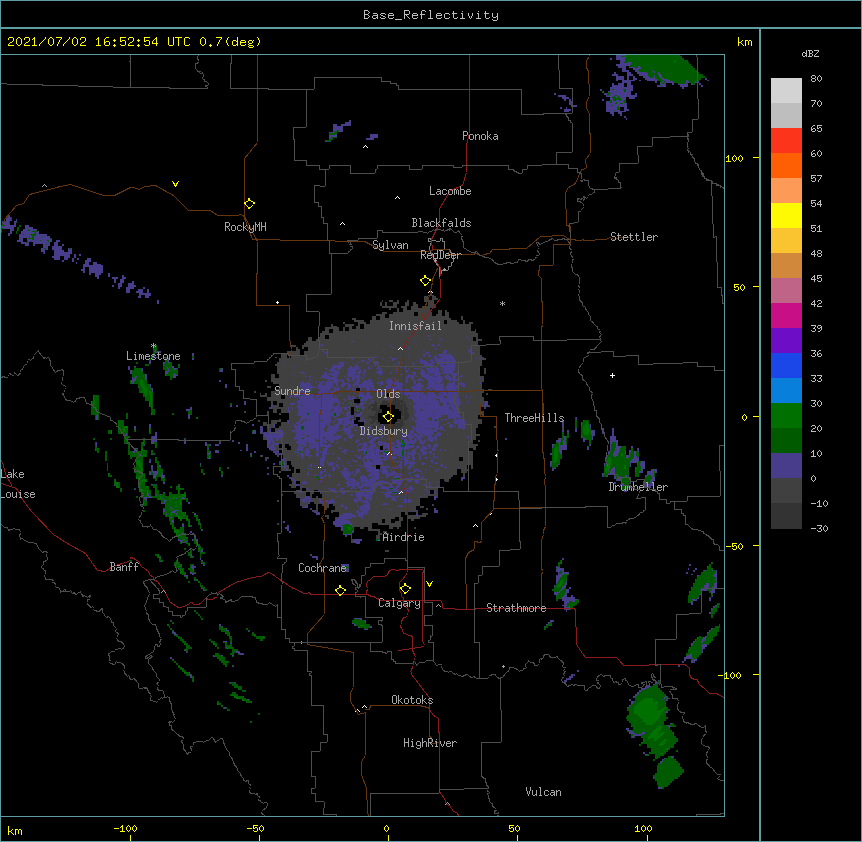
Task: Select the yellow swatch between 54 and 51 dBZ
Action: click(x=786, y=215)
